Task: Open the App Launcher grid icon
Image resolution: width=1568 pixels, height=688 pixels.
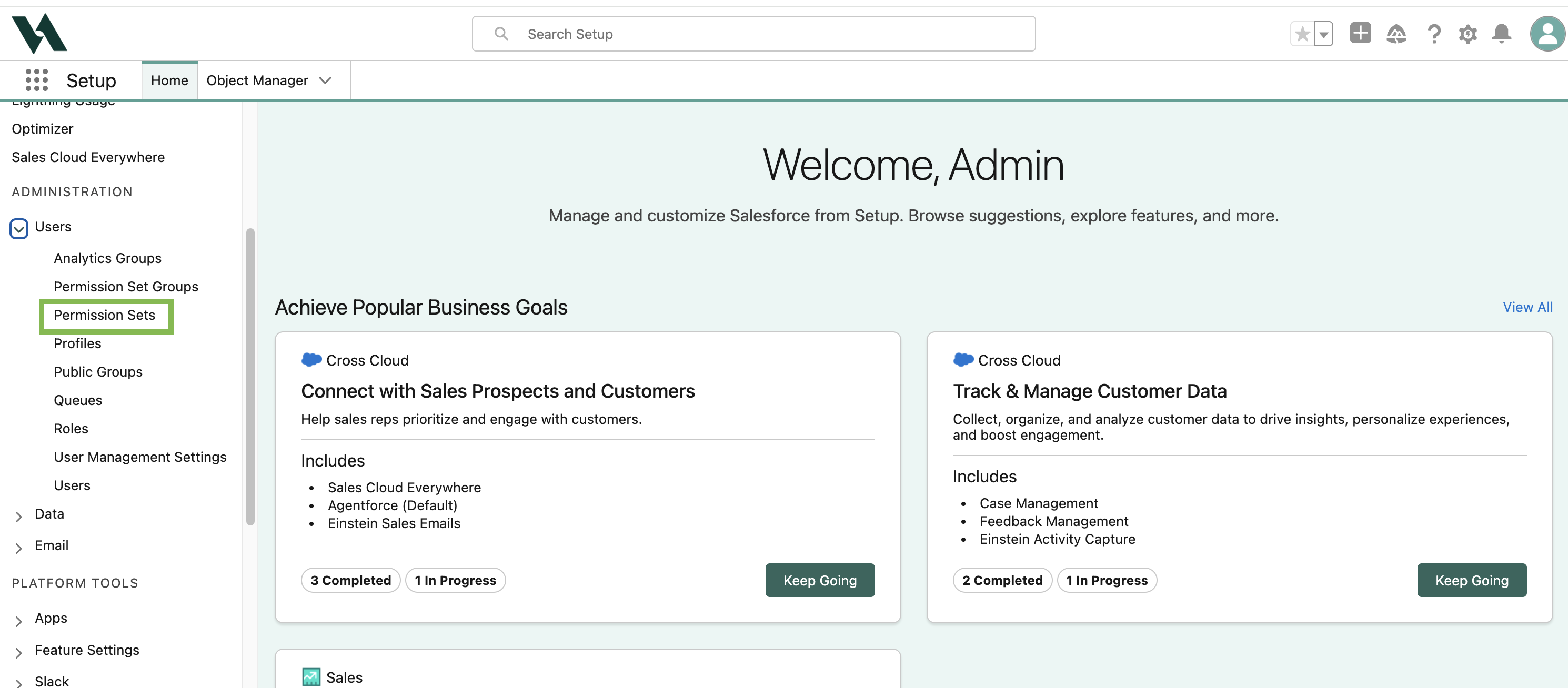Action: tap(36, 80)
